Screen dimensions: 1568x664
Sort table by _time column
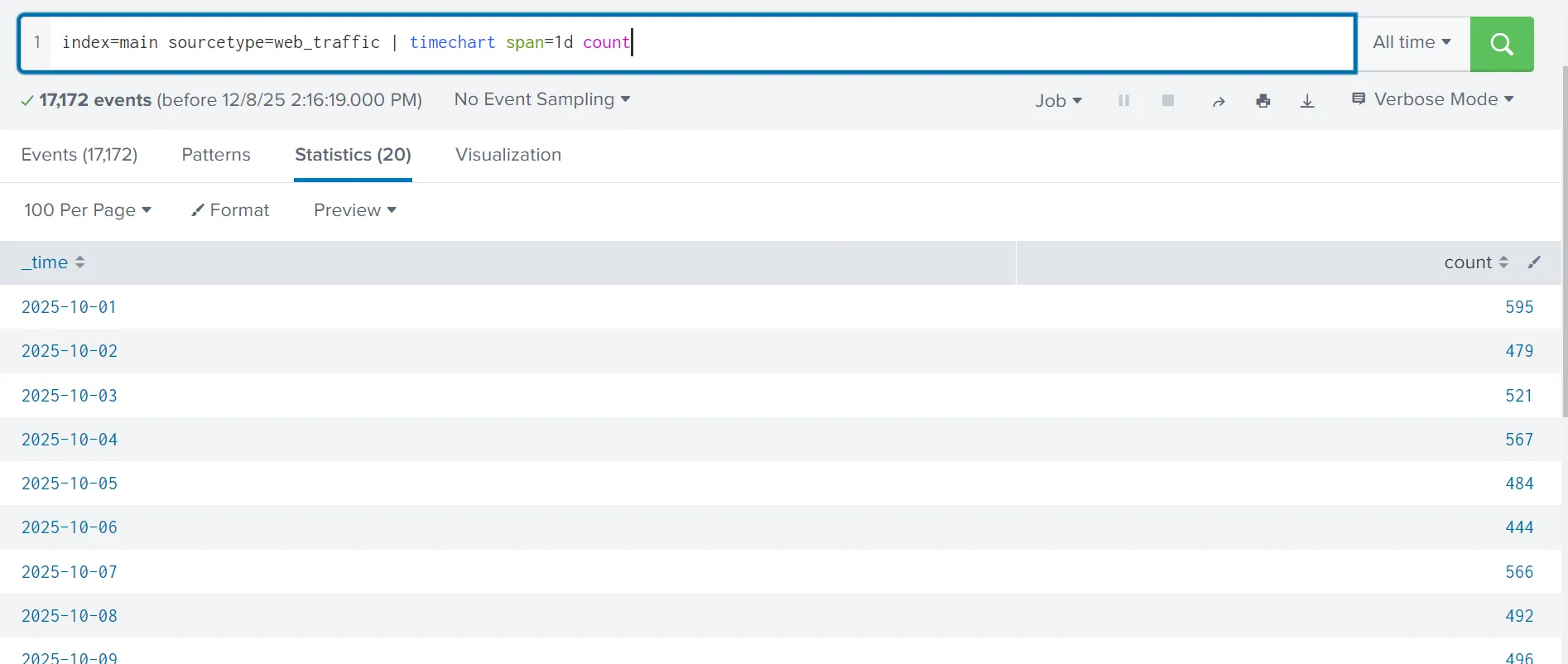click(53, 262)
